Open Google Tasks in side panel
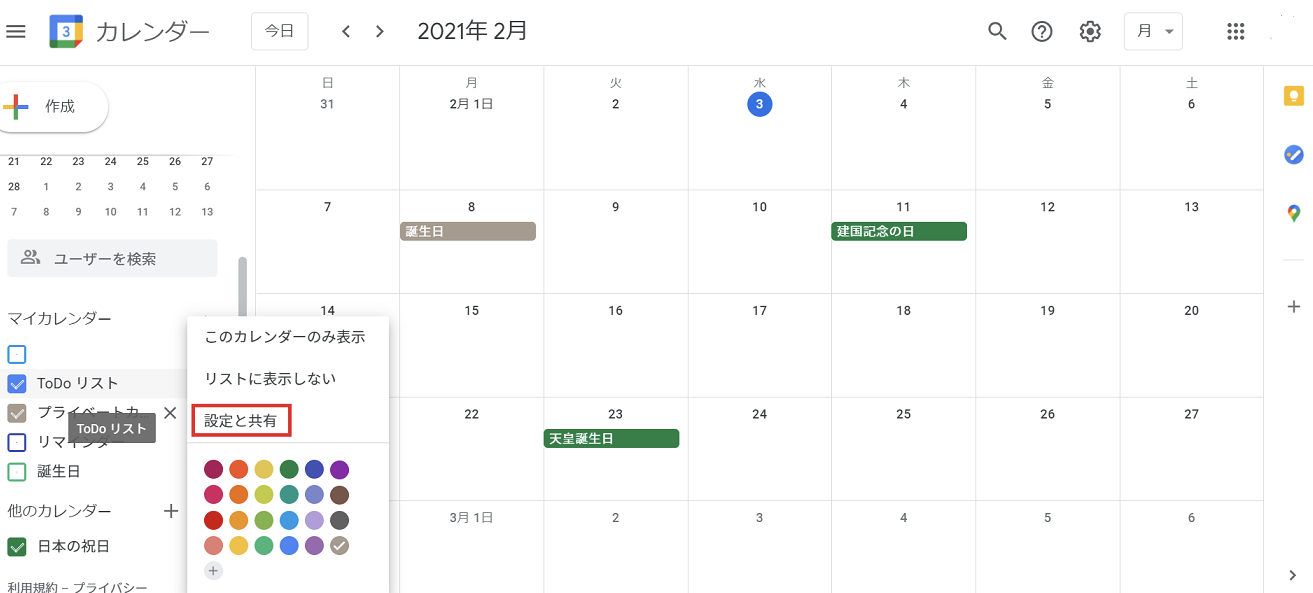Image resolution: width=1313 pixels, height=593 pixels. coord(1294,155)
